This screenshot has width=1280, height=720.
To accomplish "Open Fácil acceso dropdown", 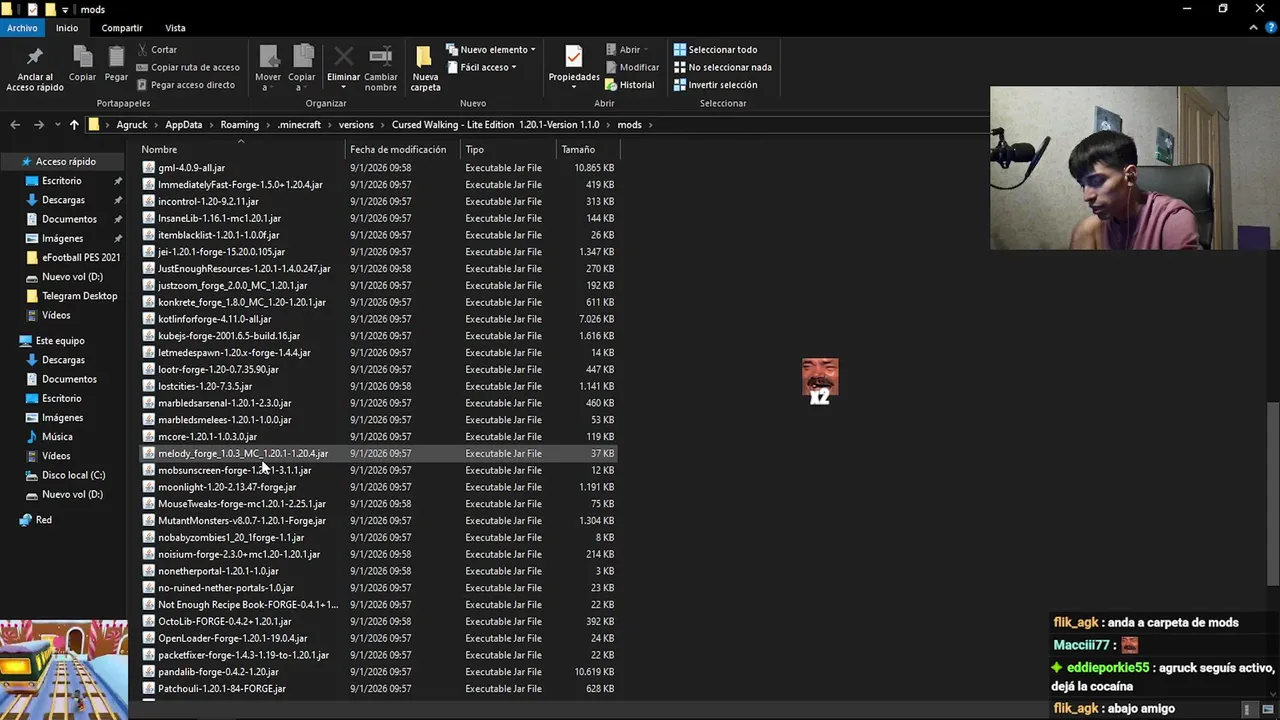I will (481, 67).
